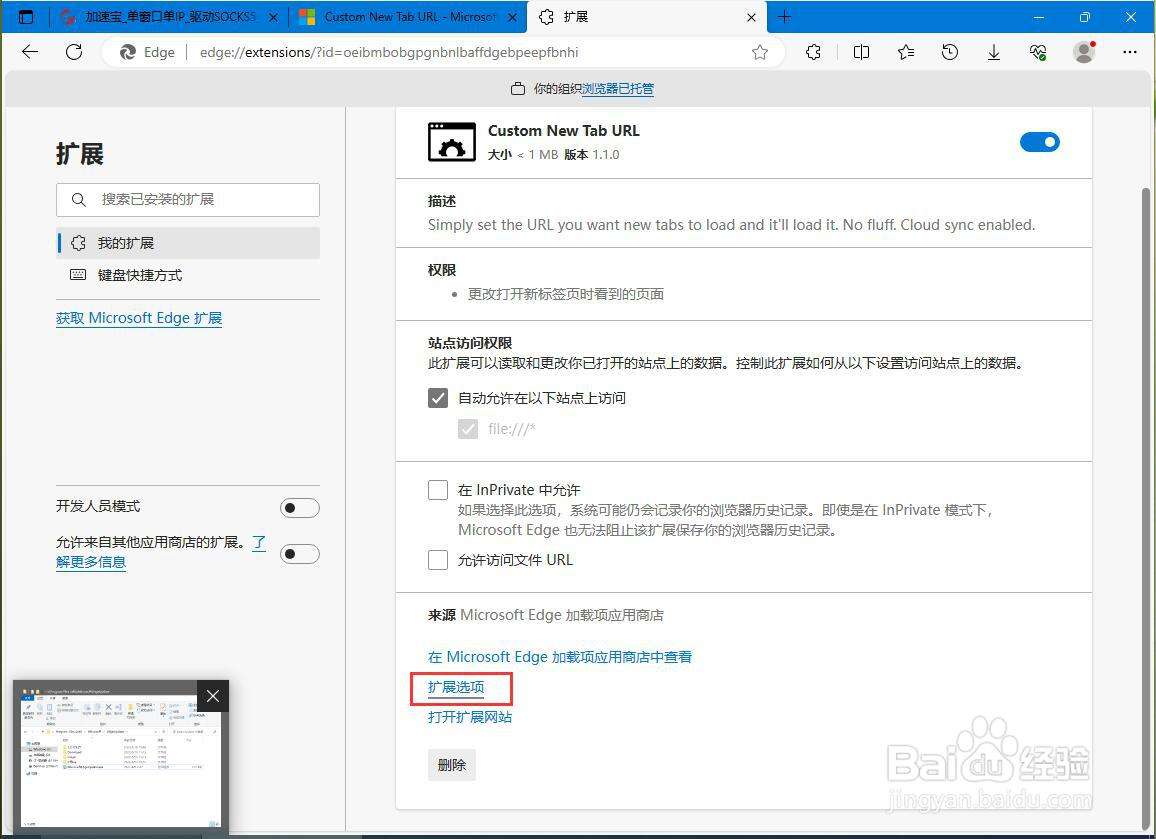This screenshot has height=839, width=1156.
Task: Open a new tab with plus button
Action: coord(784,16)
